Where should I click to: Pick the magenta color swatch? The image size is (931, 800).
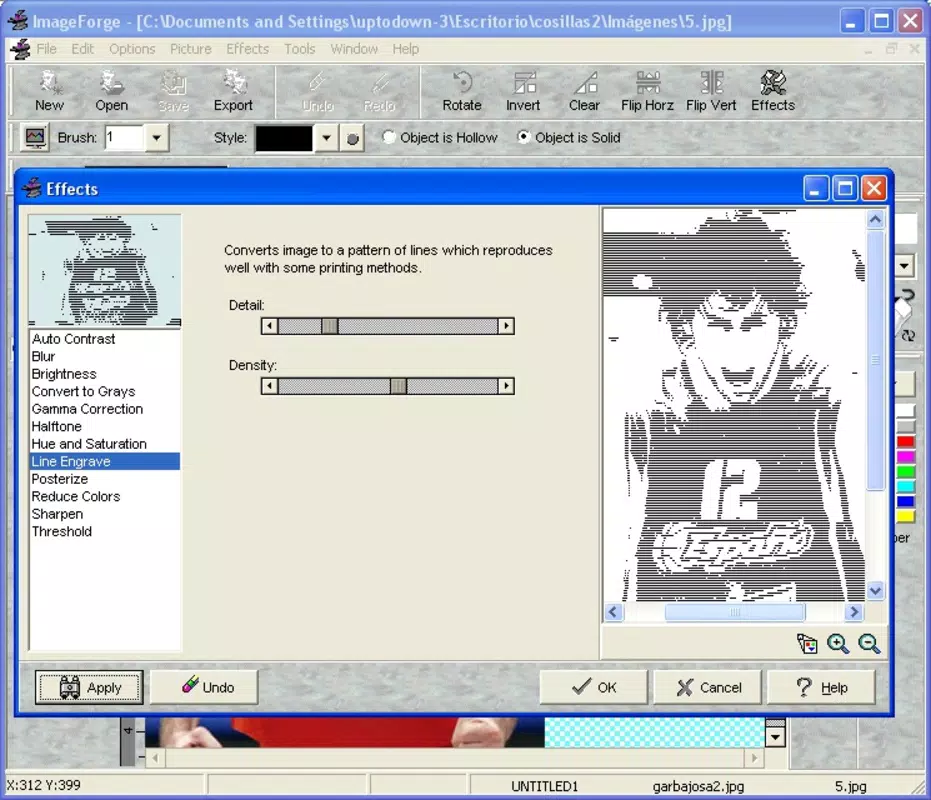(905, 457)
